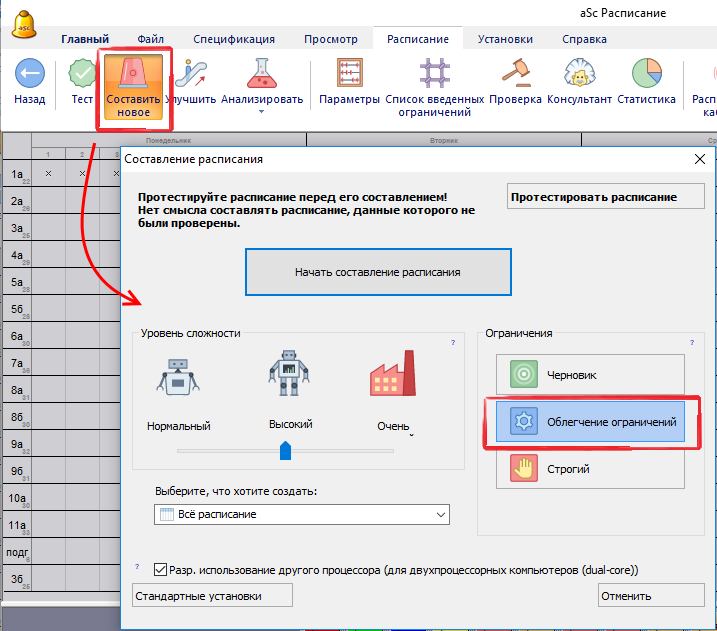Open the Статистика pie chart icon
This screenshot has width=717, height=631.
click(x=646, y=75)
